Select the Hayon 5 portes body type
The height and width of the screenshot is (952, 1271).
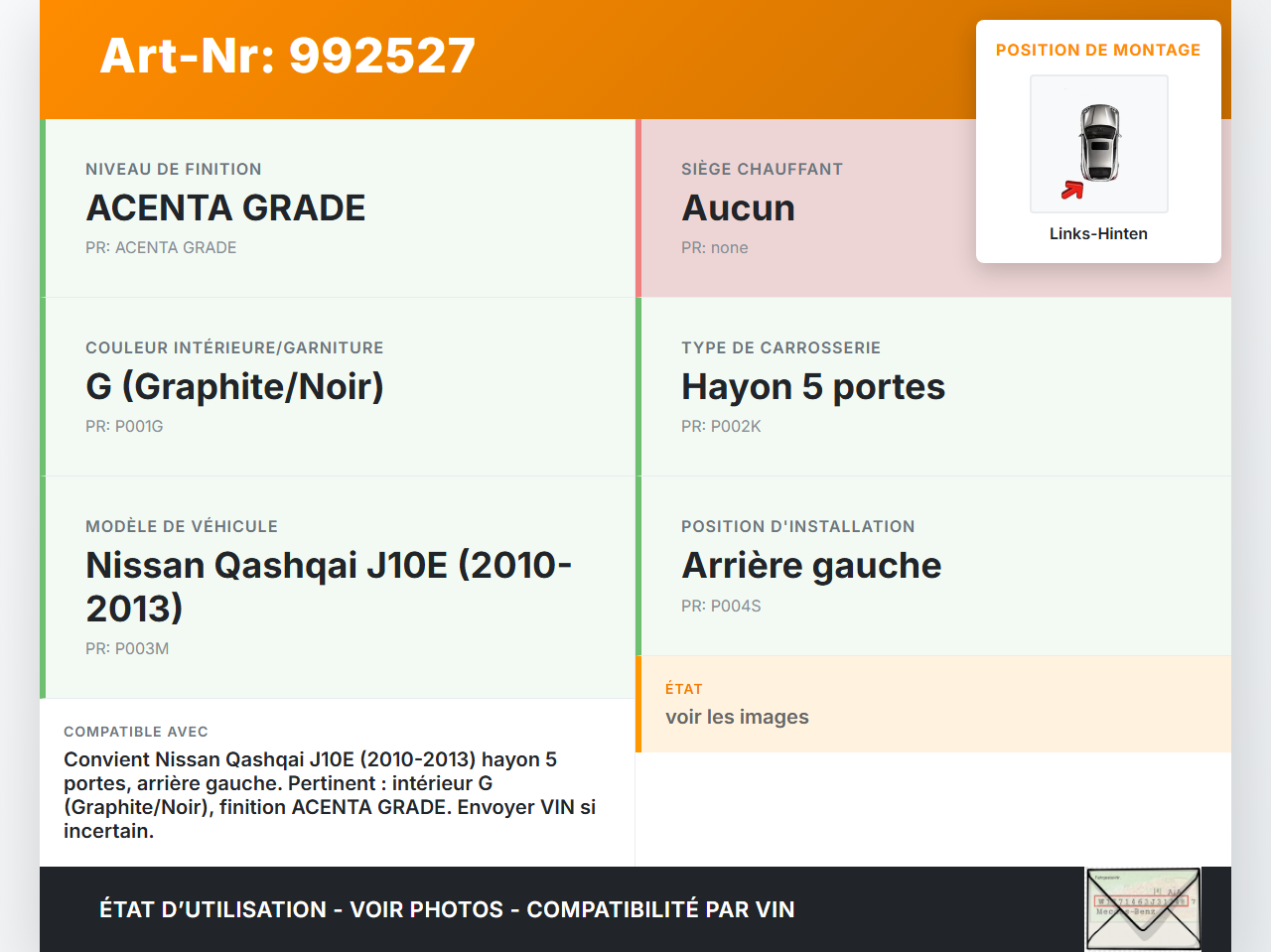(x=812, y=386)
